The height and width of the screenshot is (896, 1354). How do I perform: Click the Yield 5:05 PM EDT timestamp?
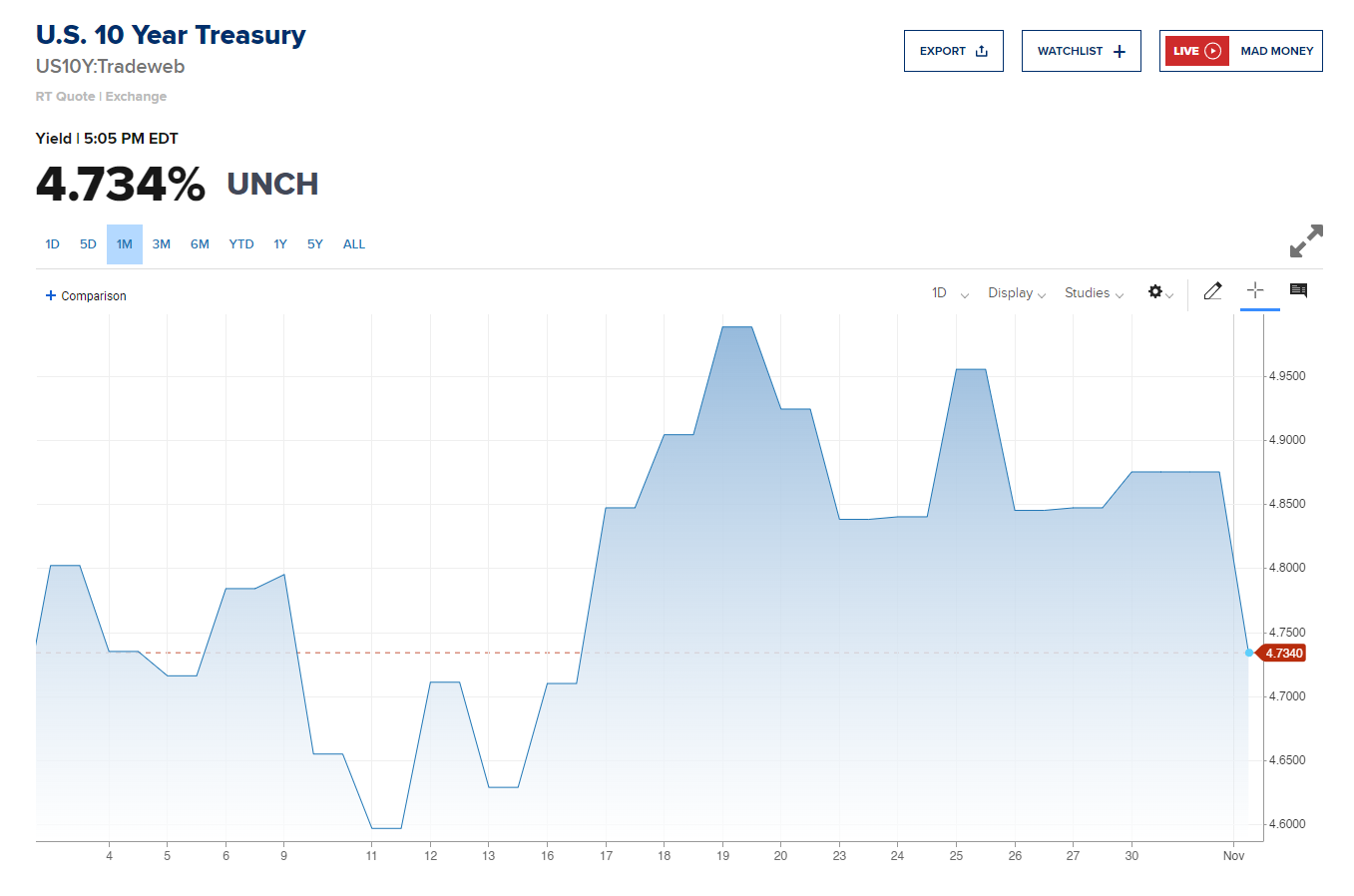(107, 139)
